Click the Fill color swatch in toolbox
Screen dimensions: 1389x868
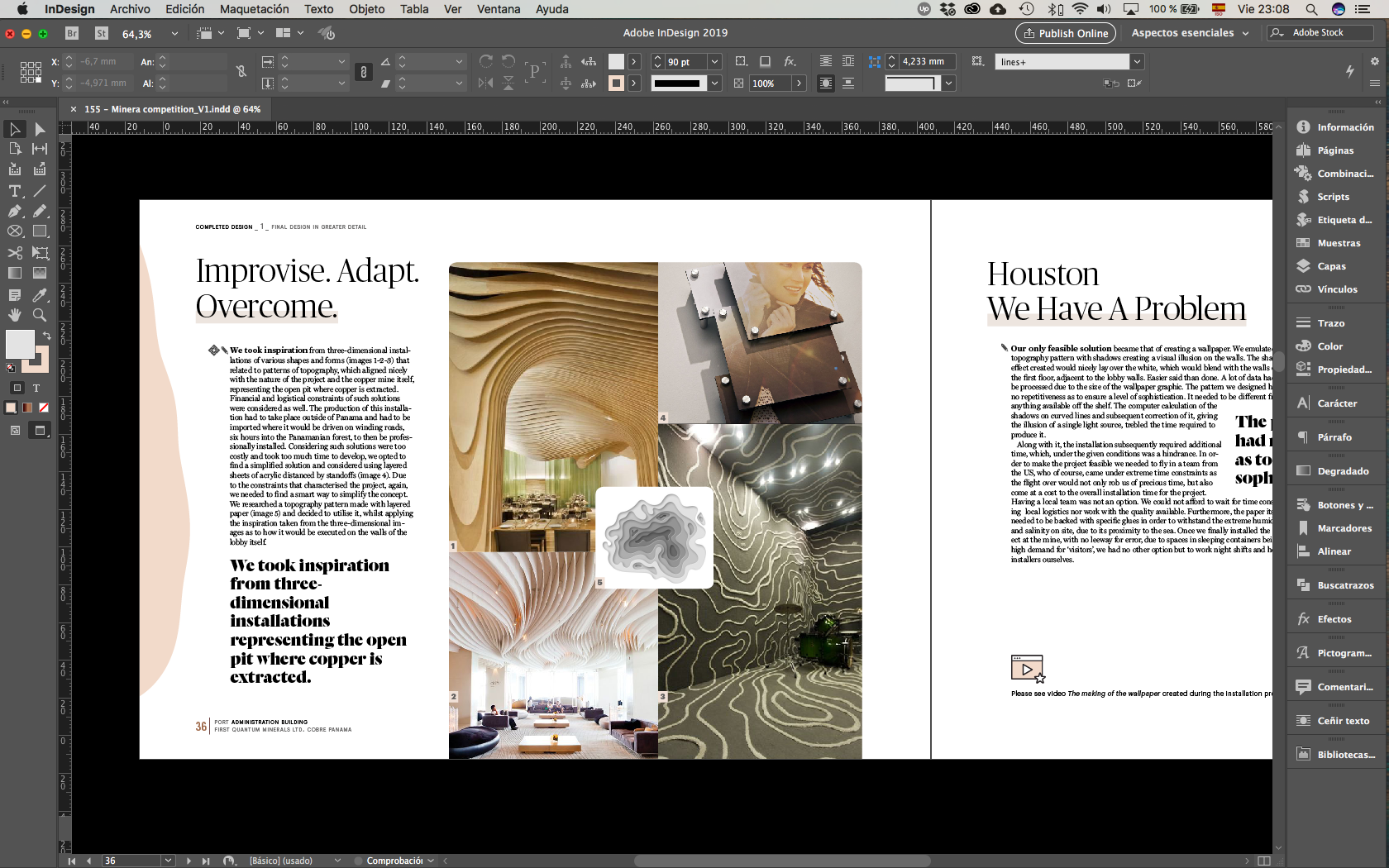point(20,344)
